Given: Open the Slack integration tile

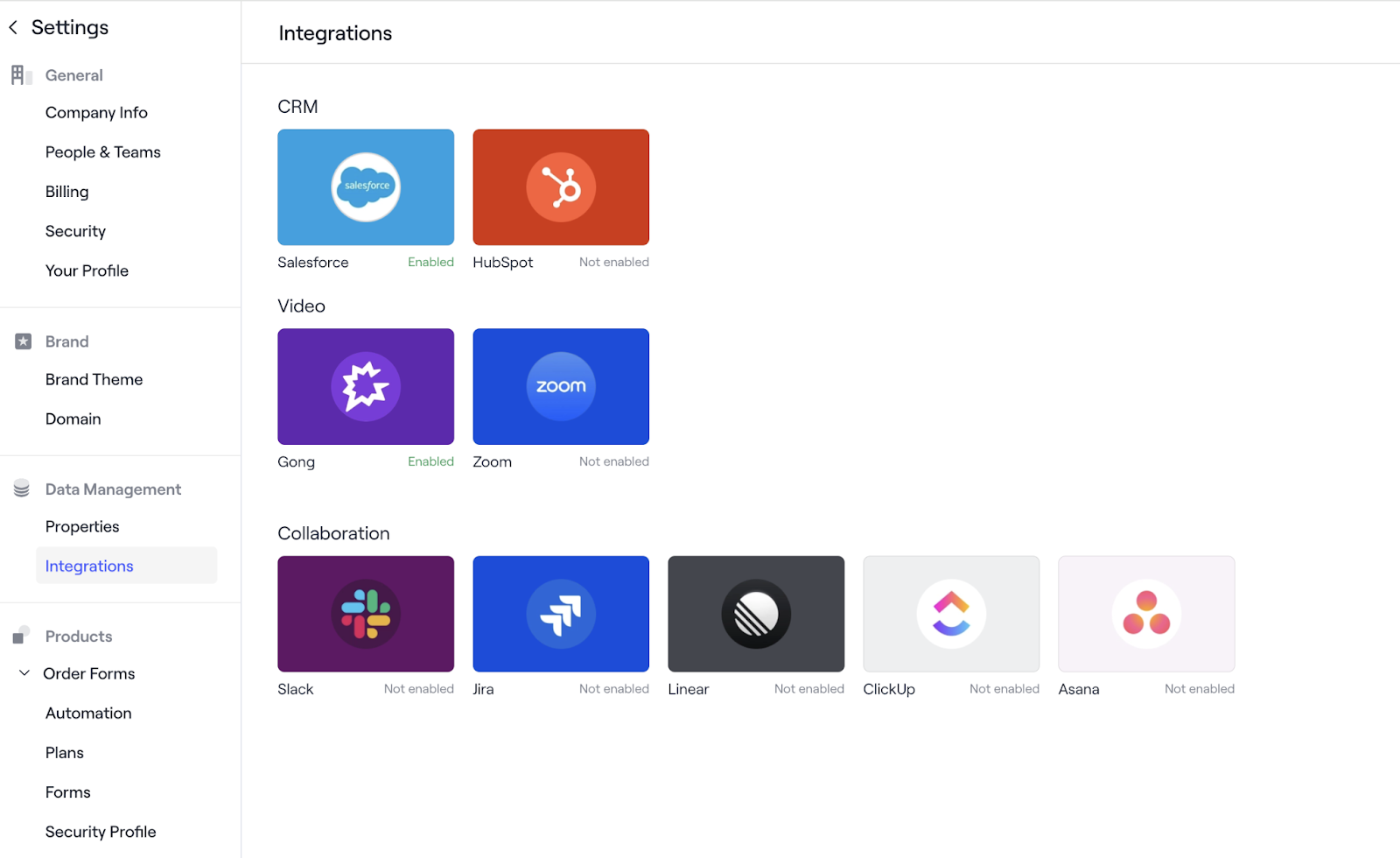Looking at the screenshot, I should tap(366, 613).
